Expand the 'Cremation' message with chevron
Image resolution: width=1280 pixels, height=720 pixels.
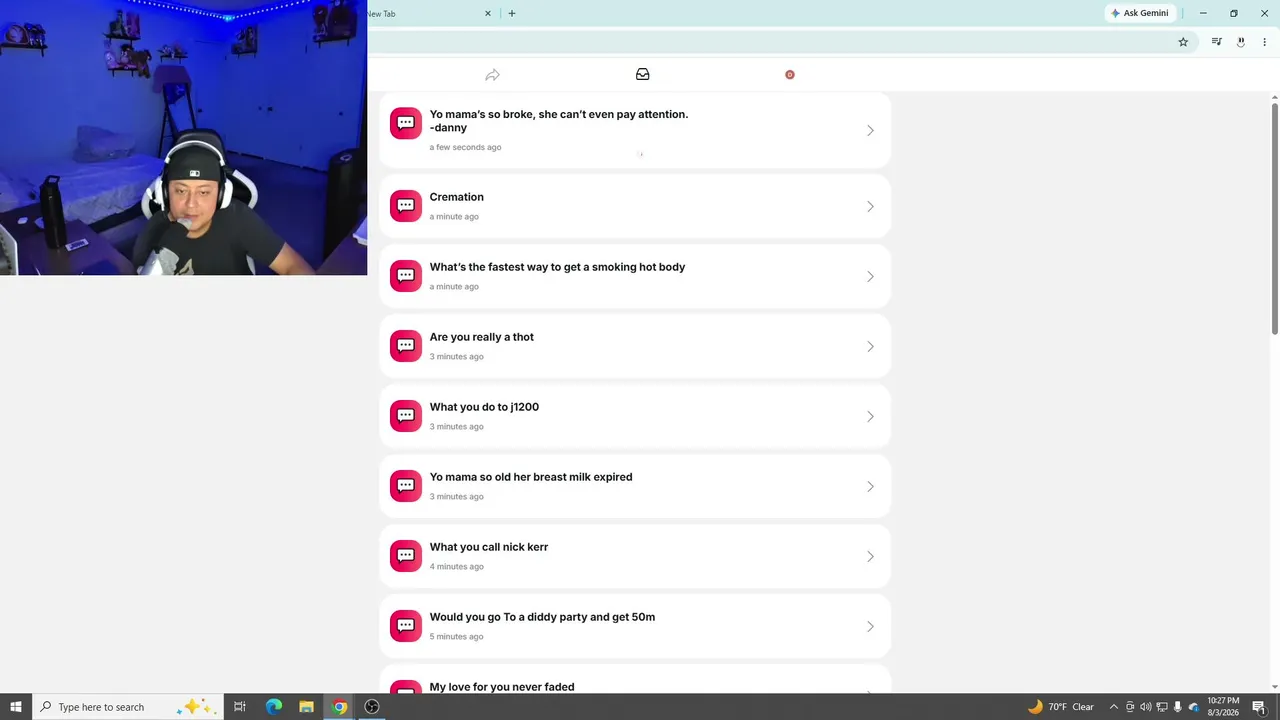point(870,206)
